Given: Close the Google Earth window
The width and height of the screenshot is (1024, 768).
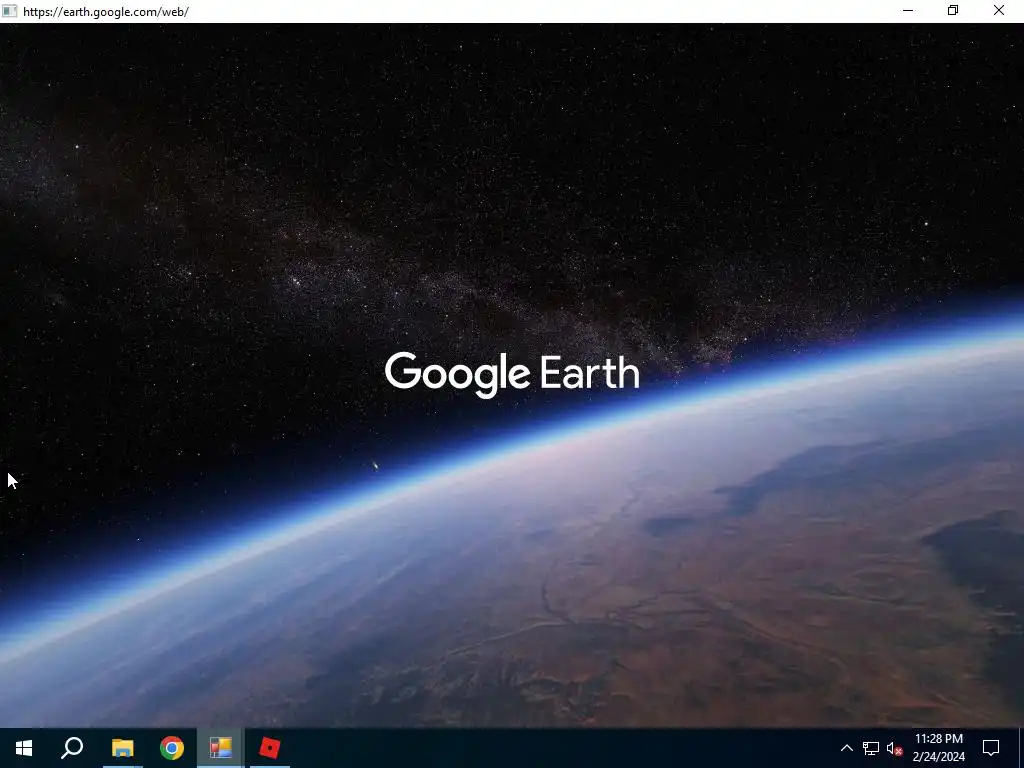Looking at the screenshot, I should 999,10.
